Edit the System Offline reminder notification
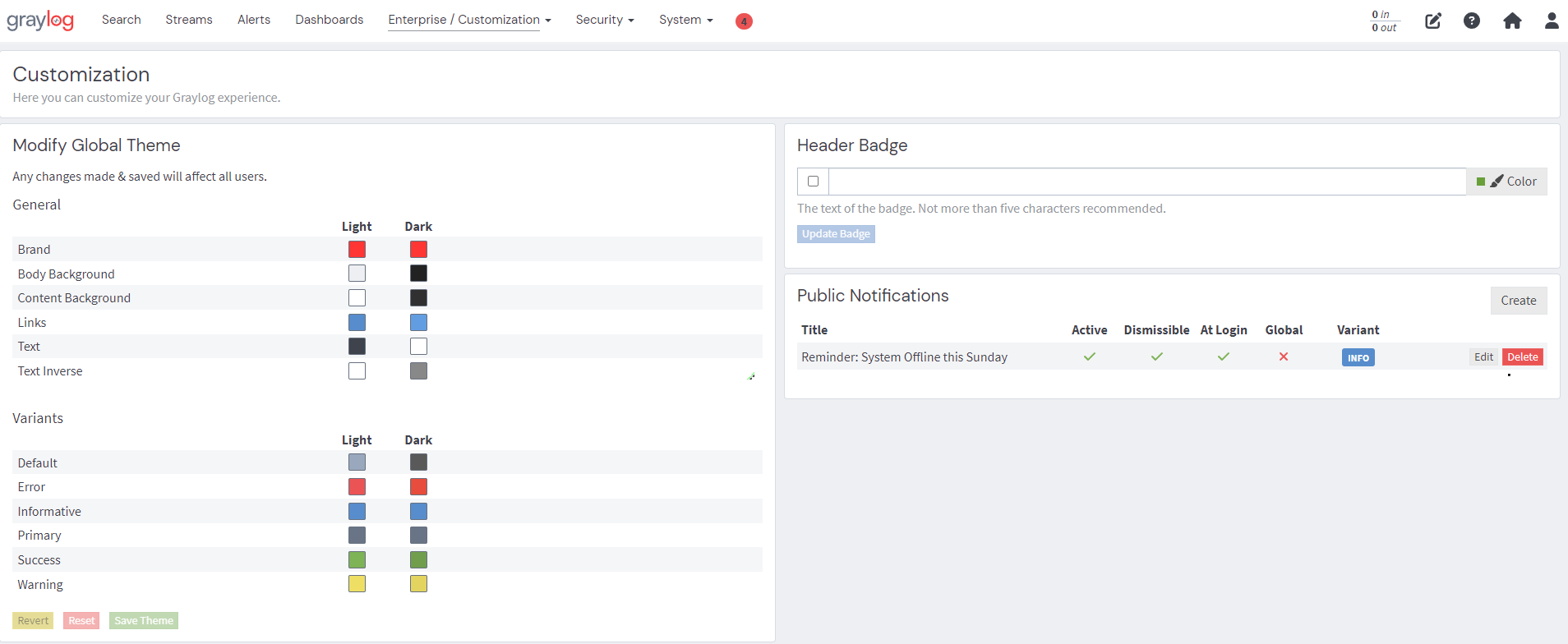Image resolution: width=1568 pixels, height=644 pixels. coord(1483,357)
